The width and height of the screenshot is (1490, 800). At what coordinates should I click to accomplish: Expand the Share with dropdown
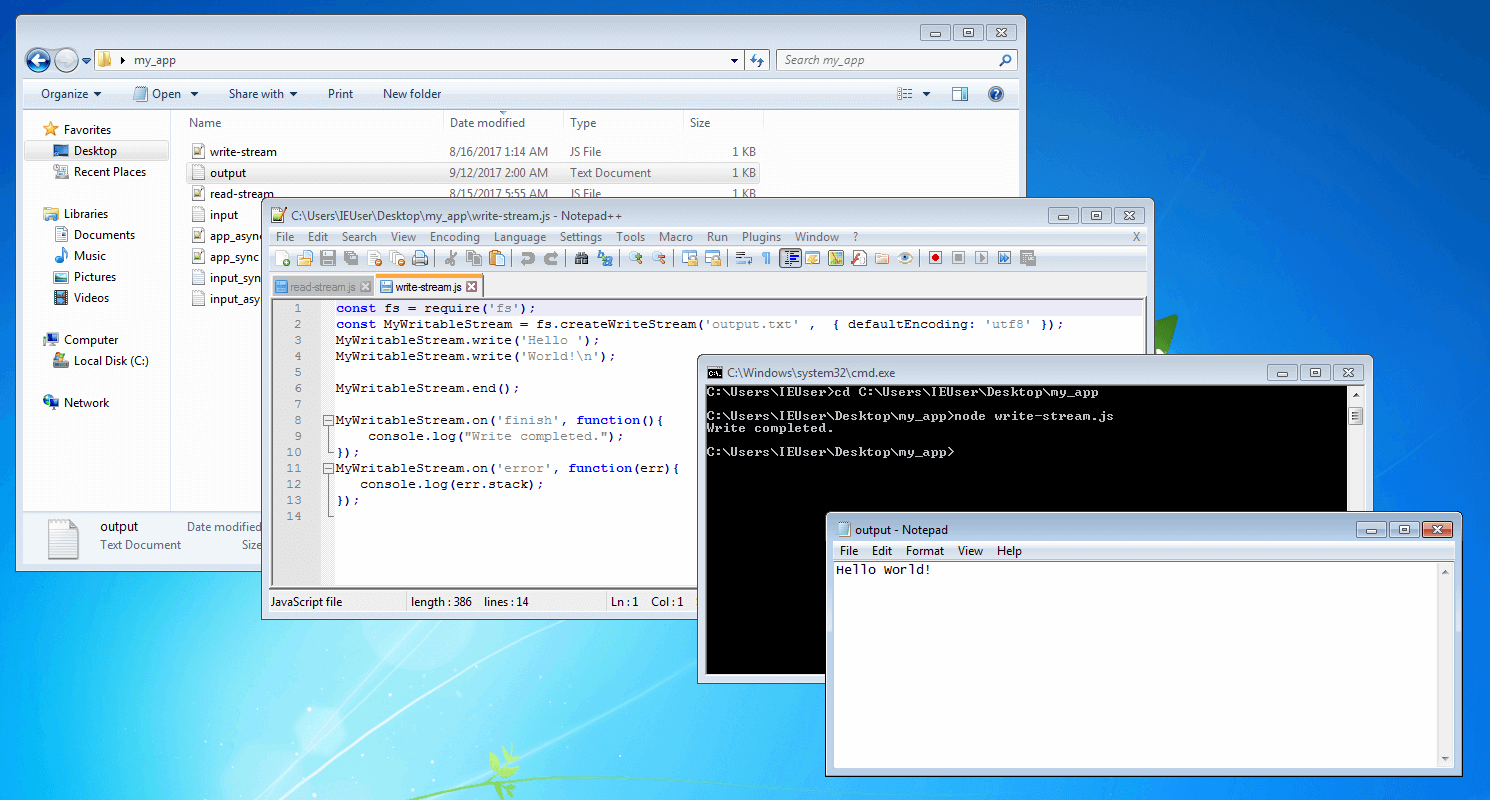pyautogui.click(x=262, y=94)
